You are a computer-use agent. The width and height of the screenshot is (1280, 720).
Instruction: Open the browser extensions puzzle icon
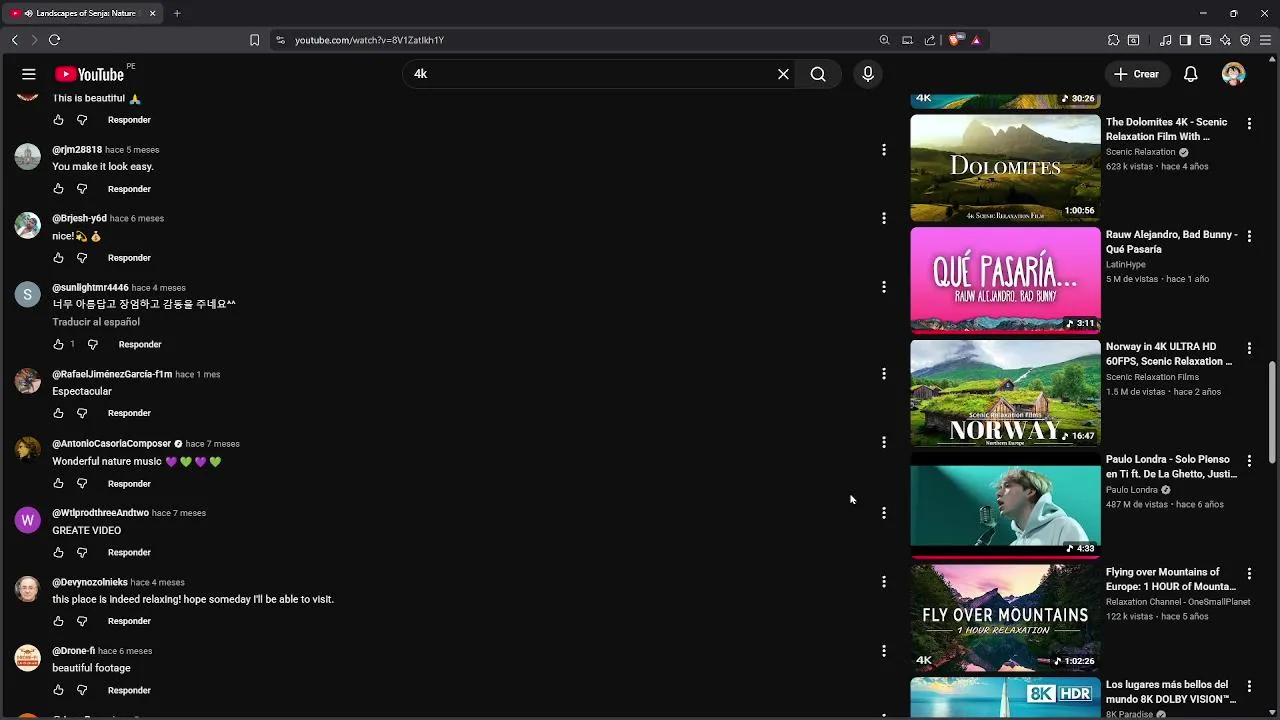pyautogui.click(x=1113, y=40)
